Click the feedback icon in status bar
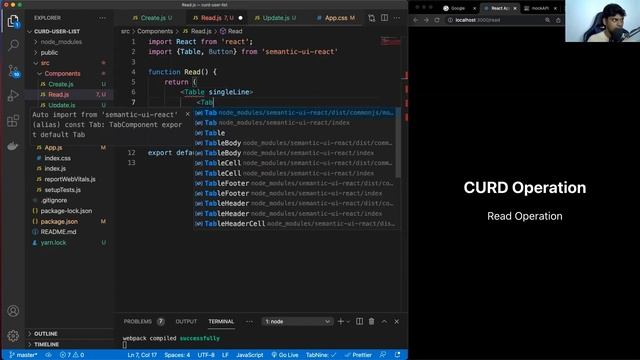 tap(382, 355)
